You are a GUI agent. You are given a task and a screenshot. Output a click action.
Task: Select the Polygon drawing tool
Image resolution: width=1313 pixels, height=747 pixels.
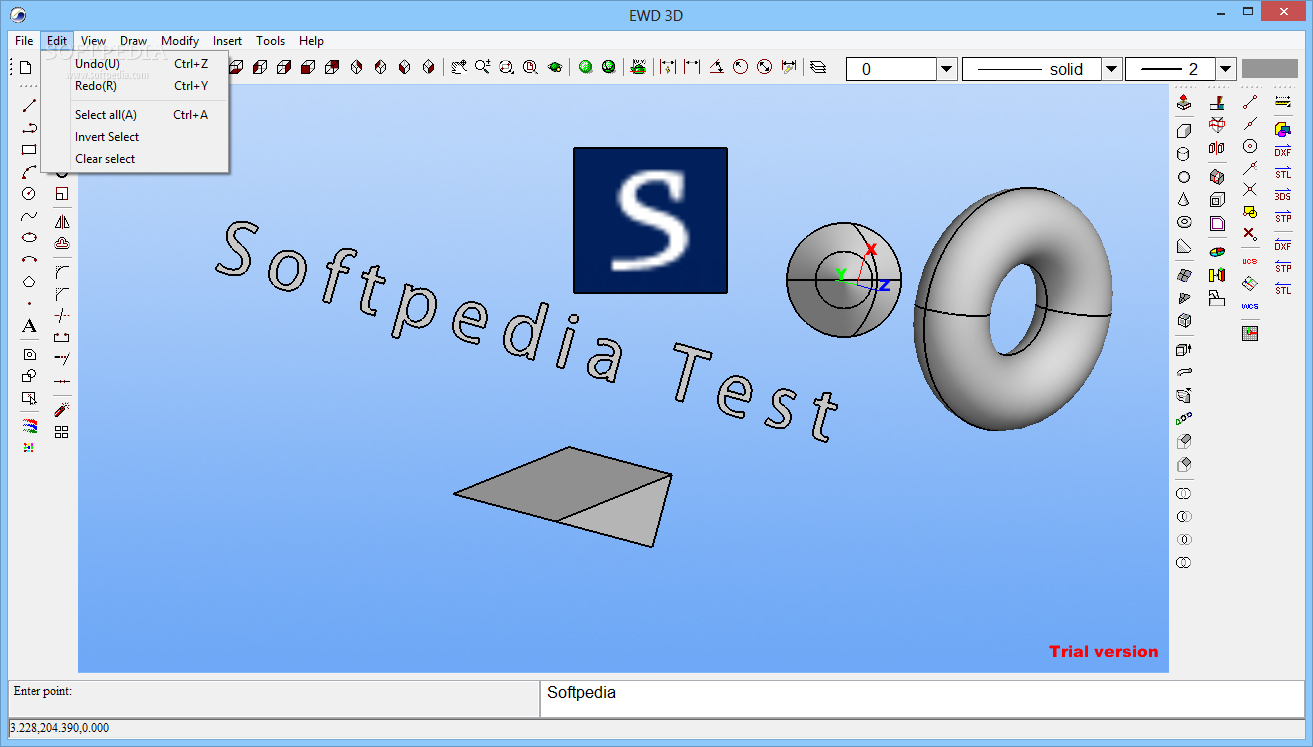point(29,282)
